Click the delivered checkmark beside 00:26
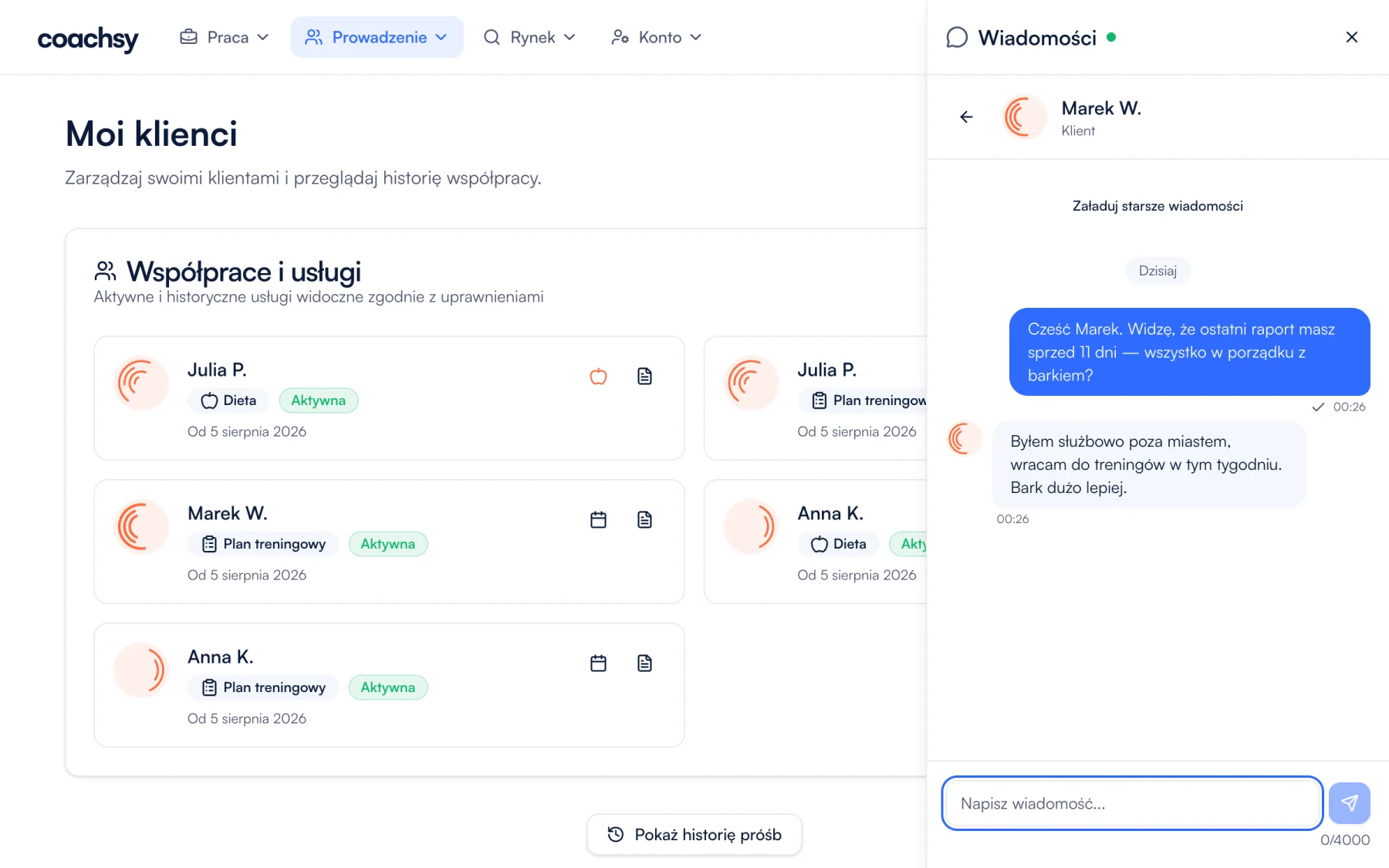The image size is (1389, 868). coord(1318,407)
